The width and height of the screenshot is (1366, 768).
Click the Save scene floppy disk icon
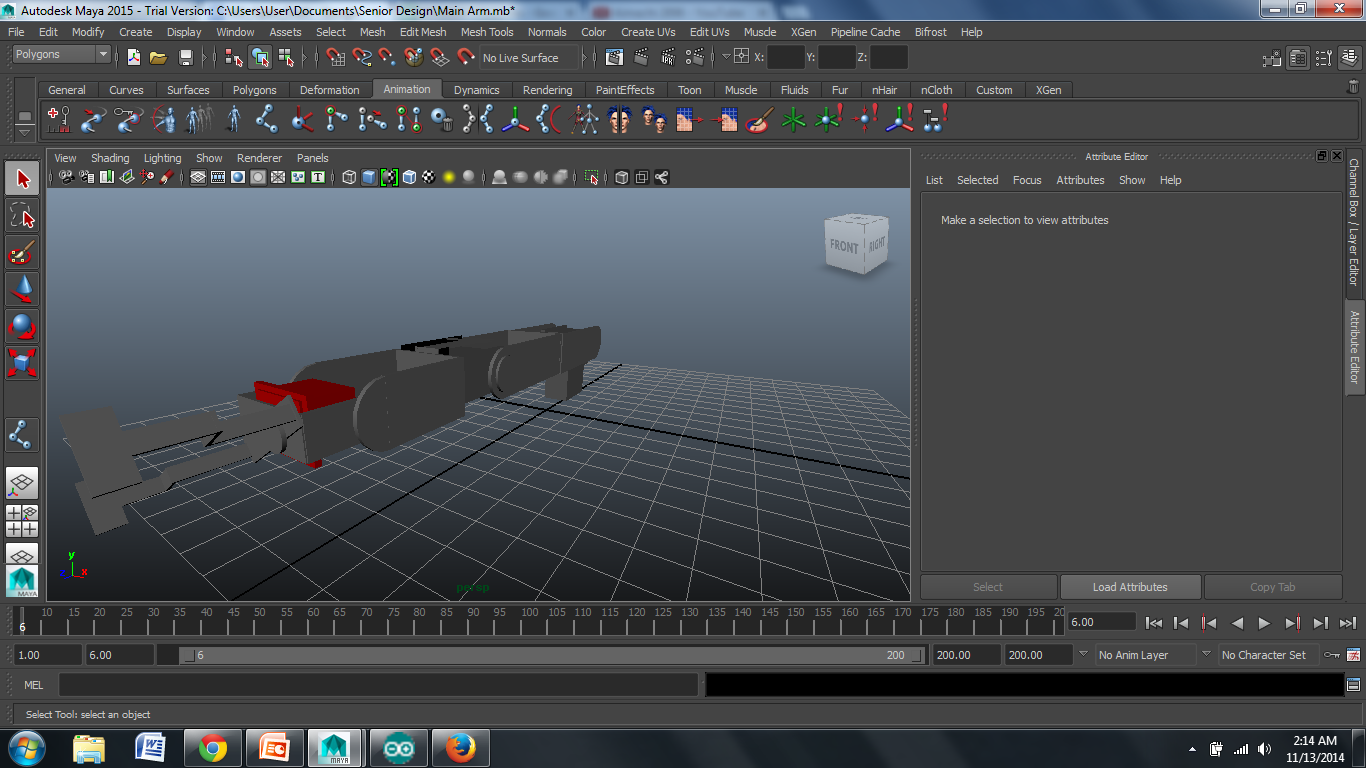[185, 58]
